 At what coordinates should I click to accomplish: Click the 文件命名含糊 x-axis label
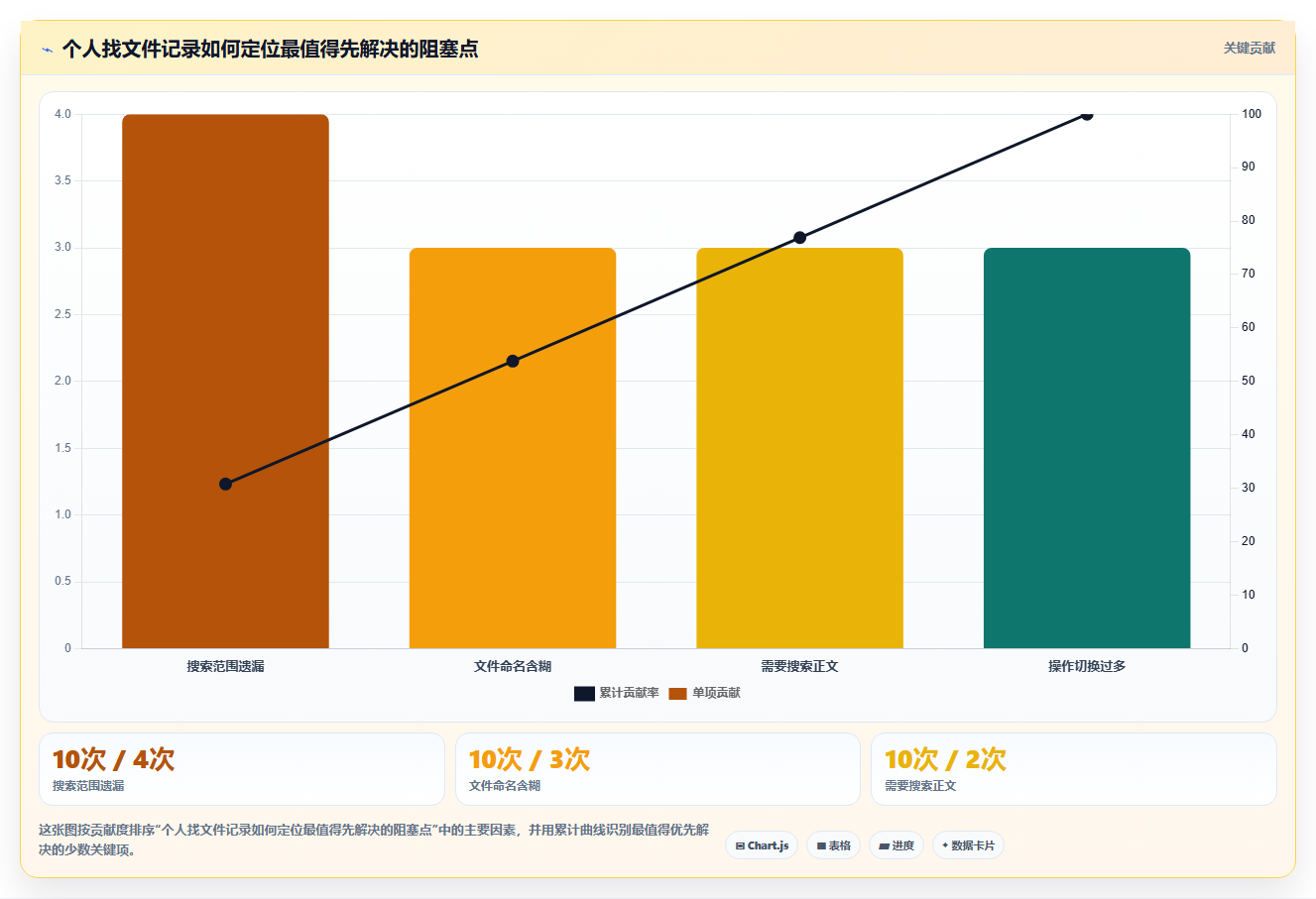pyautogui.click(x=513, y=666)
